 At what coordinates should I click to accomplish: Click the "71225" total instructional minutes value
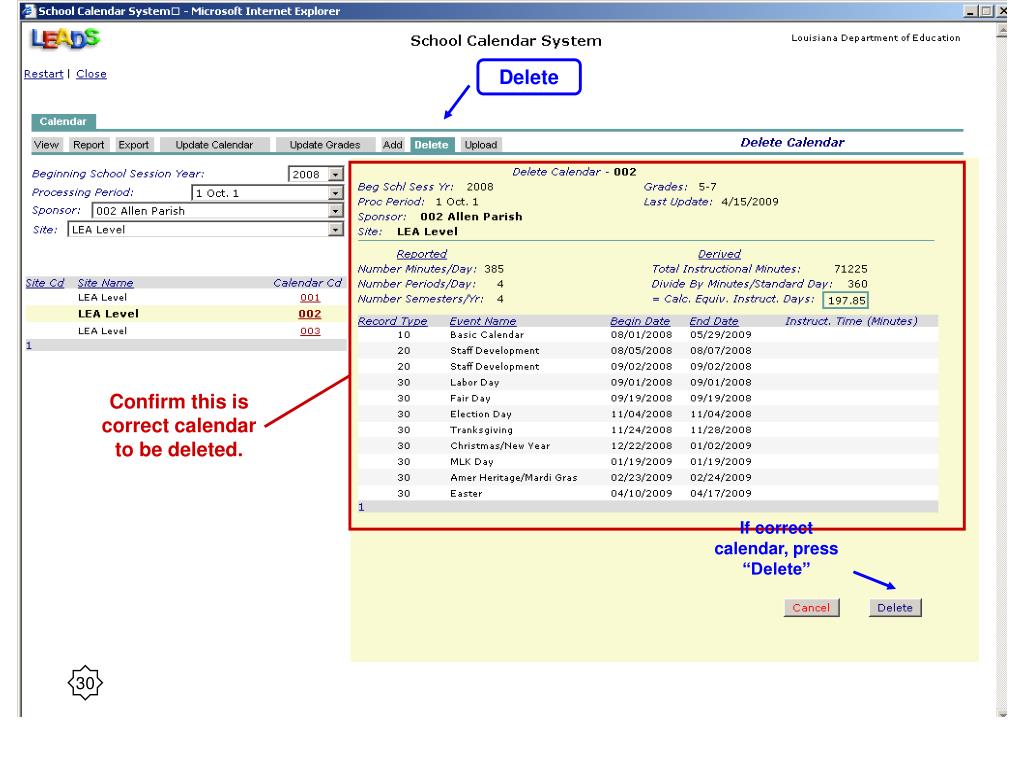point(851,269)
